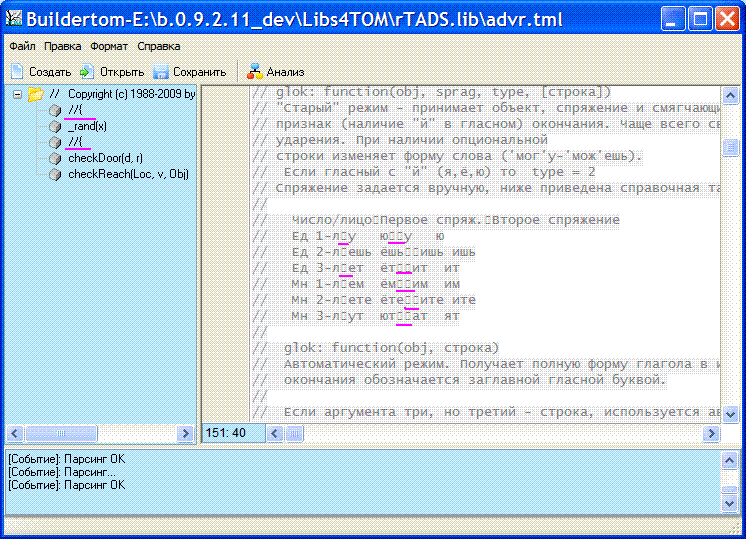Viewport: 746px width, 539px height.
Task: Select the checkDoor(d, r) tree item
Action: coord(105,158)
